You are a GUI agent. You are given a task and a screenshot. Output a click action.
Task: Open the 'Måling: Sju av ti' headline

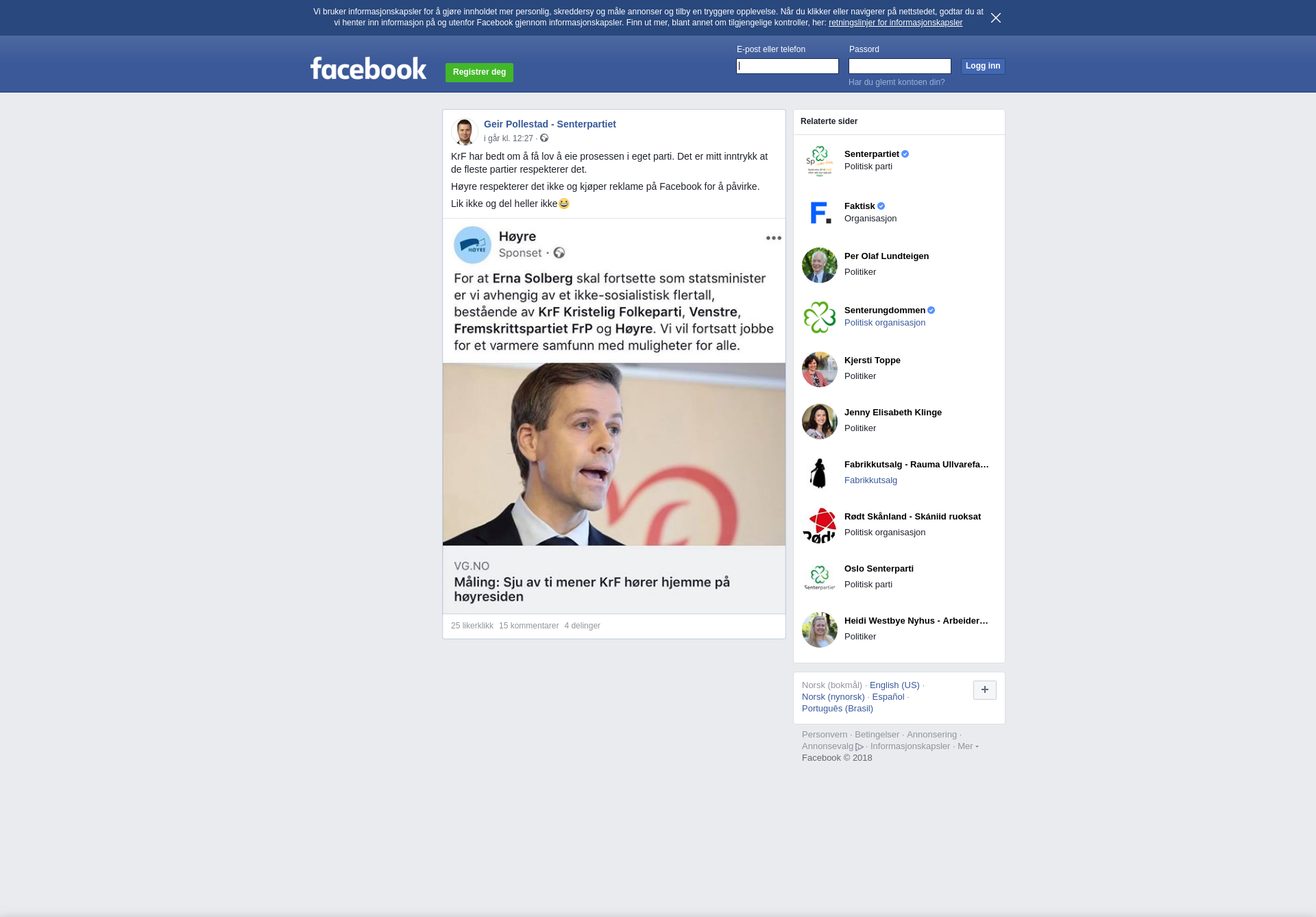592,589
